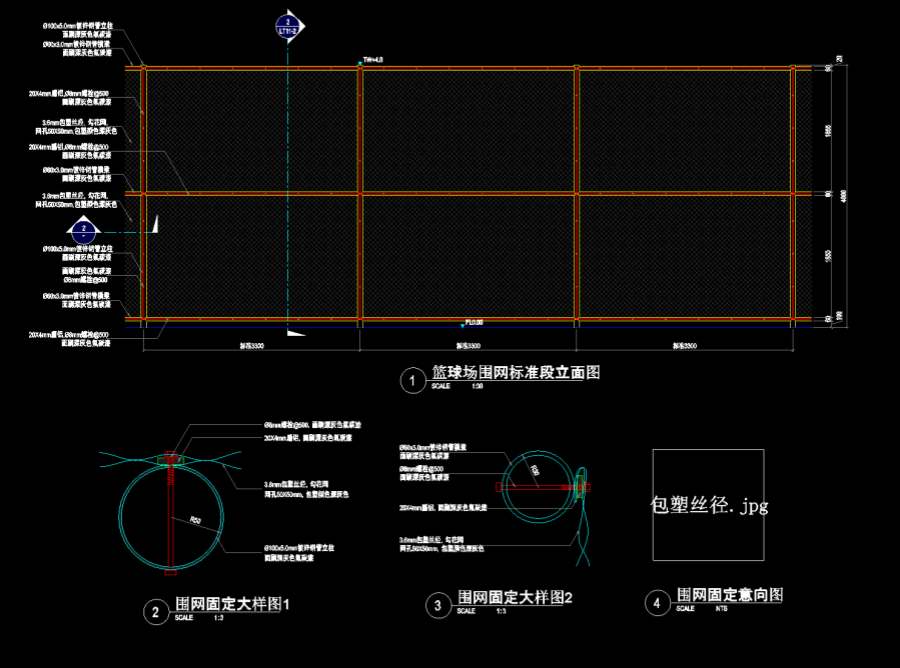This screenshot has width=900, height=668.
Task: Select the 围网固定大样图1 title text
Action: point(232,604)
